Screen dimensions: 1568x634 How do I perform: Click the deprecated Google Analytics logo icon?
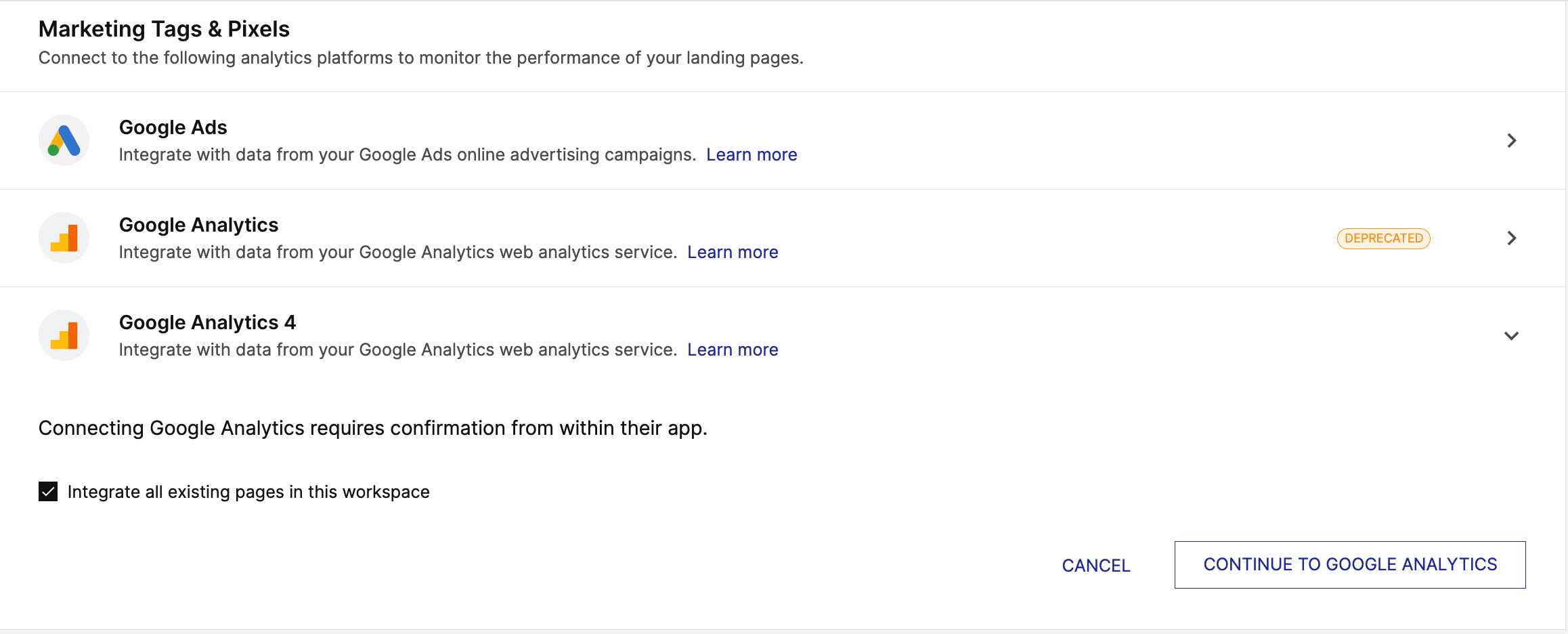[64, 238]
